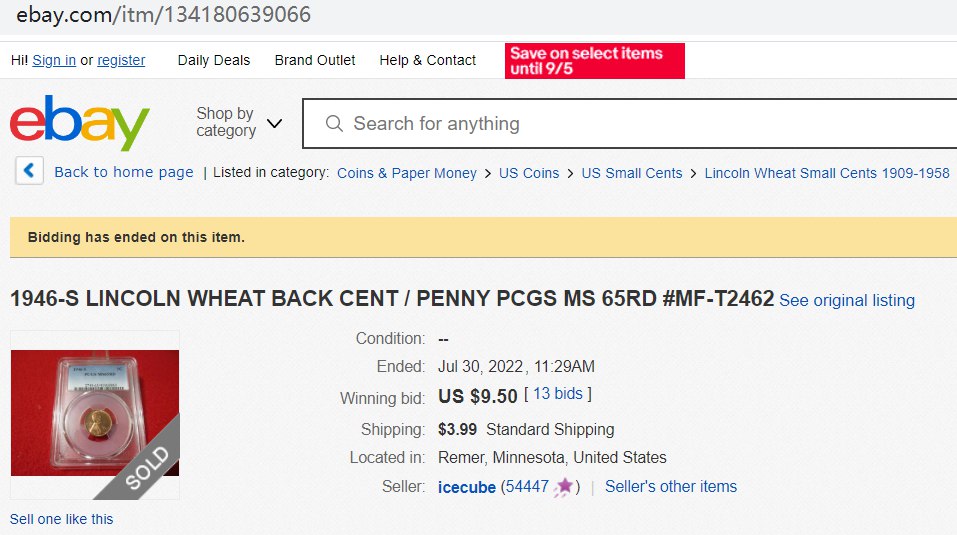View the 13 bids history
This screenshot has width=957, height=535.
(x=558, y=394)
